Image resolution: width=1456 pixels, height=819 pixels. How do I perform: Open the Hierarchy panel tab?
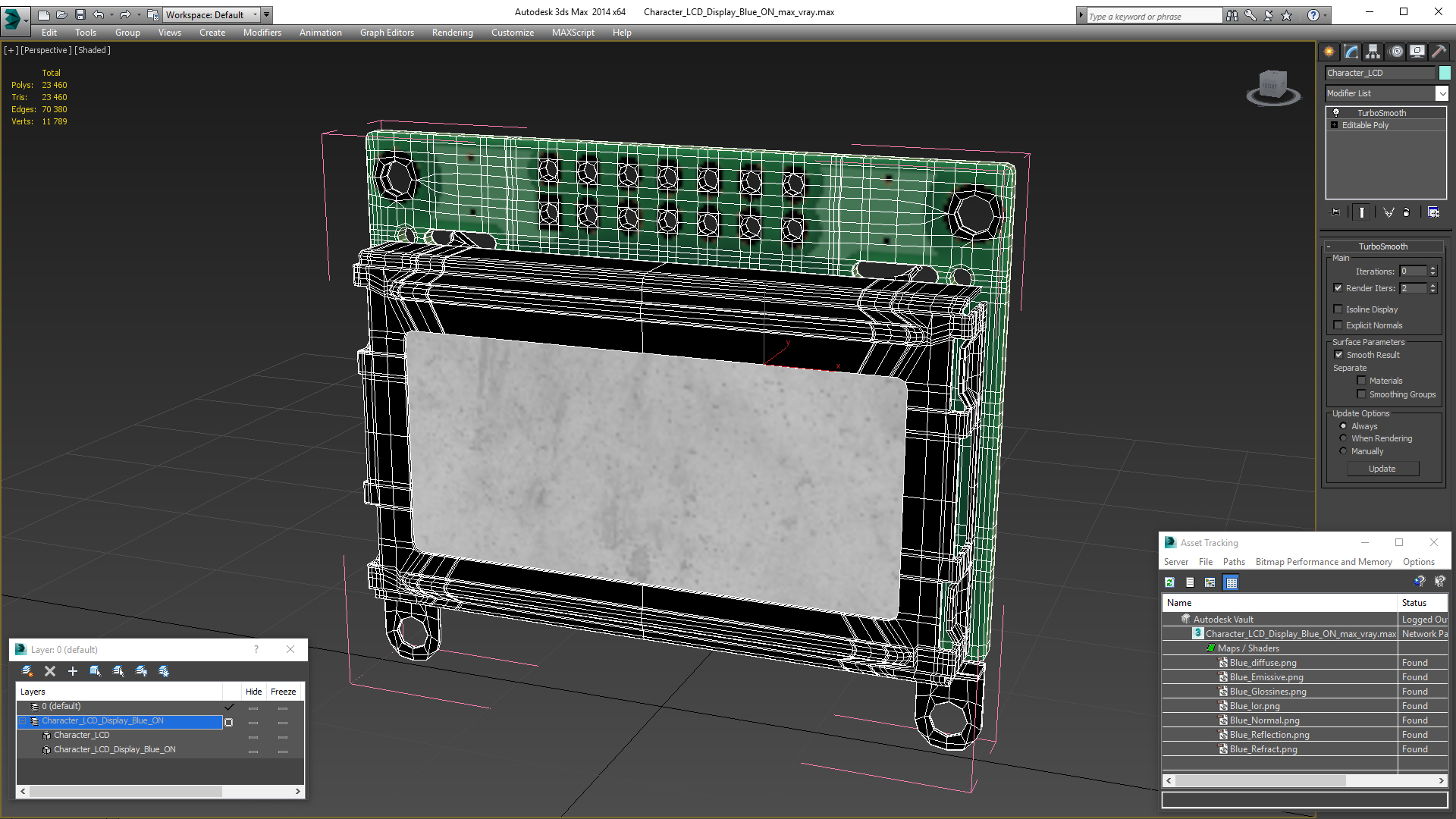pos(1373,52)
